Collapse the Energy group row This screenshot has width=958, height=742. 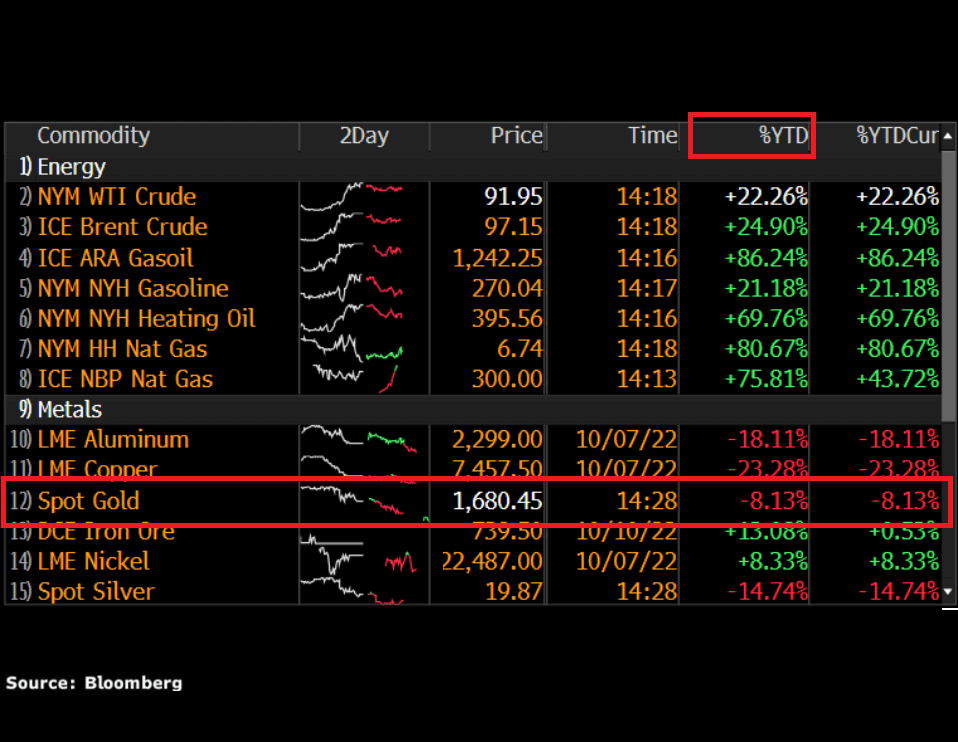point(70,167)
